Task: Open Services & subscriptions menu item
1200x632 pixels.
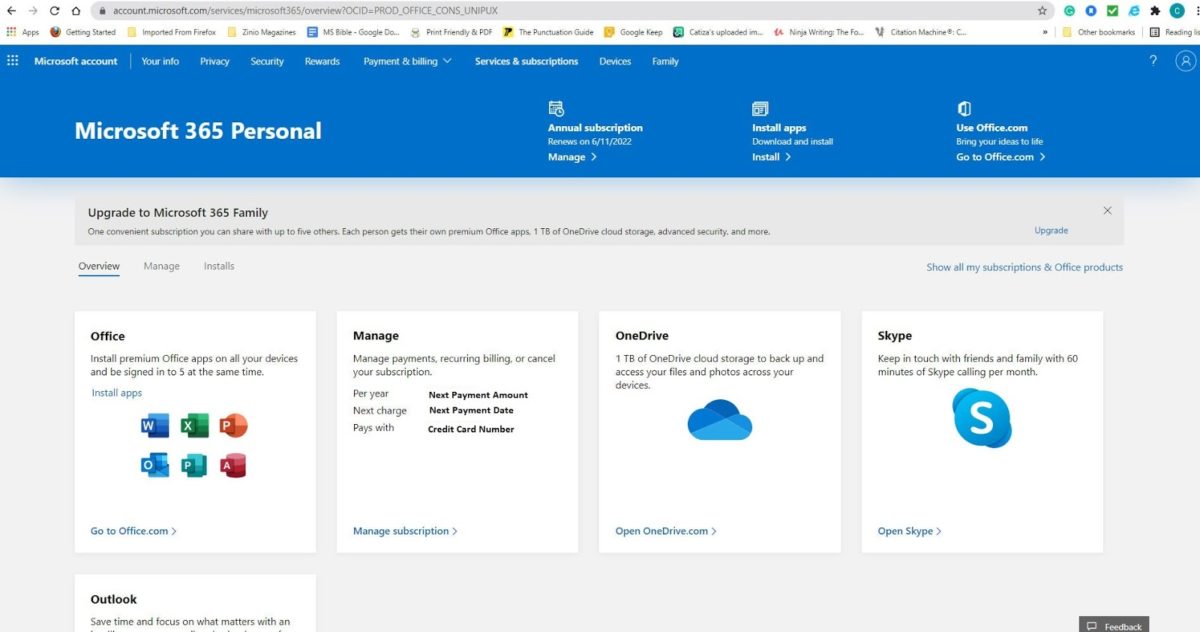Action: click(526, 61)
